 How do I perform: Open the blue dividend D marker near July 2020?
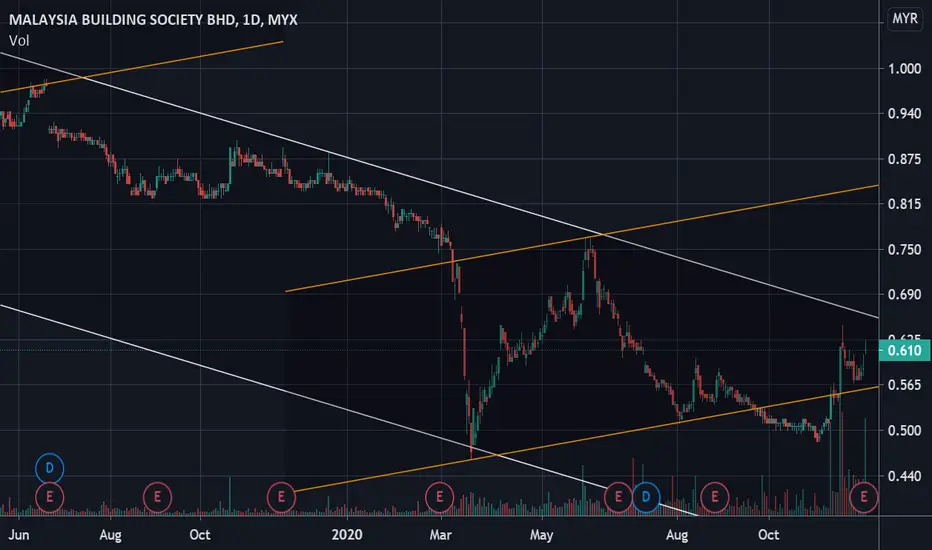646,496
